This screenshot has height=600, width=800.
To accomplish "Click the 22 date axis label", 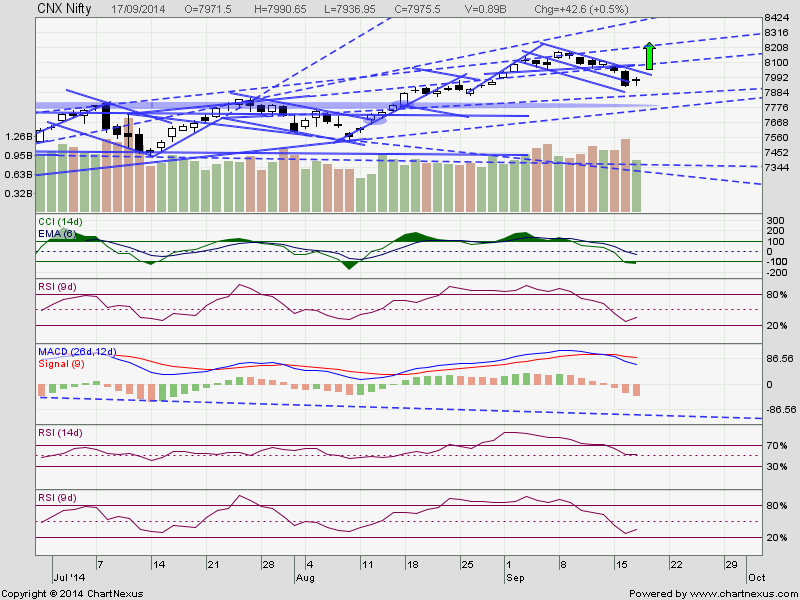I will coord(676,564).
